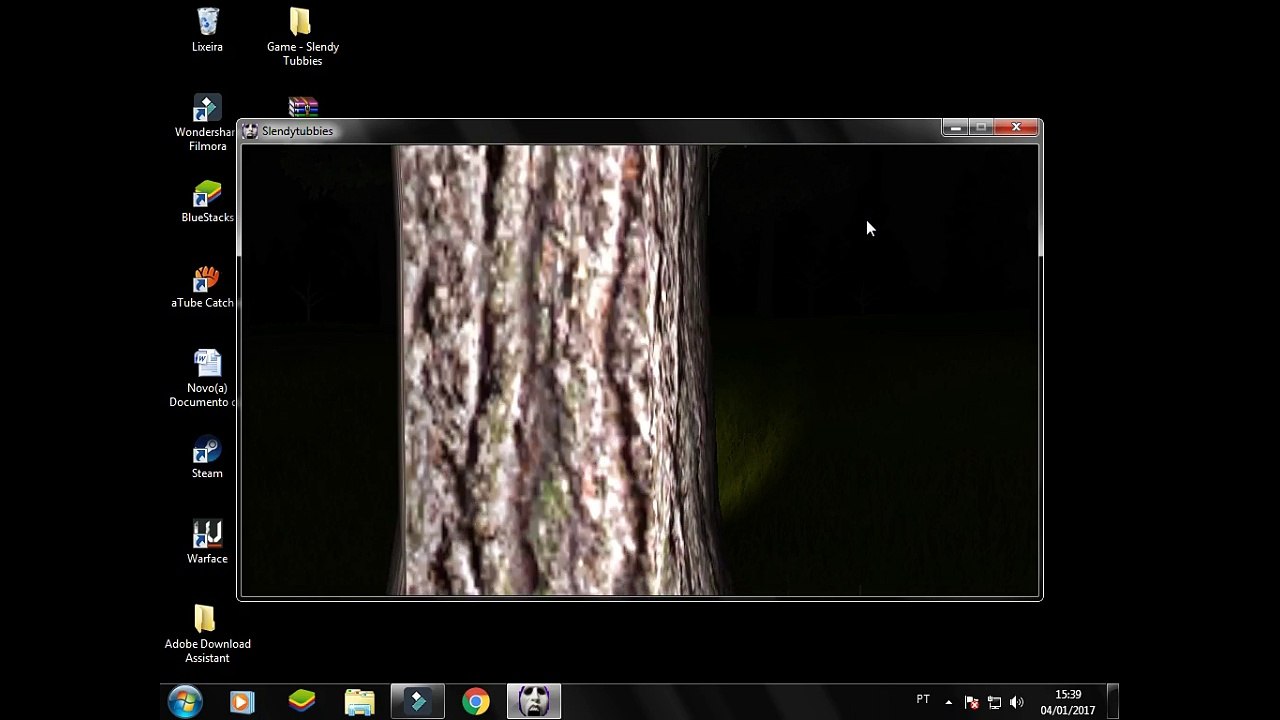The image size is (1280, 720).
Task: Click the Show Desktop button
Action: click(1113, 702)
